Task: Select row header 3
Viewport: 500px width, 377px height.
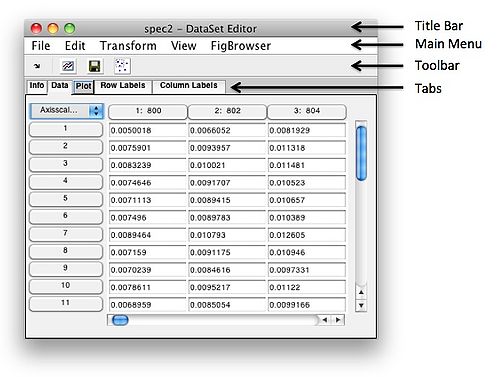Action: 66,164
